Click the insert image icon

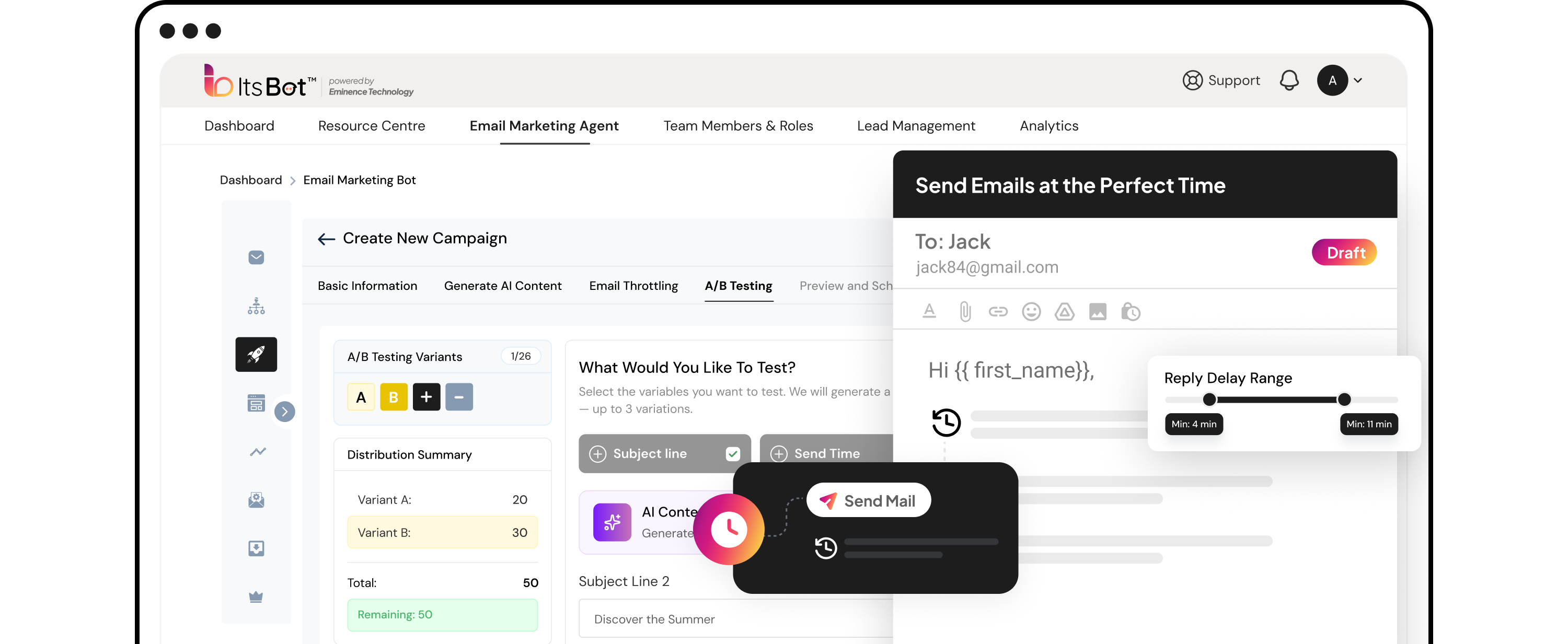(1098, 312)
